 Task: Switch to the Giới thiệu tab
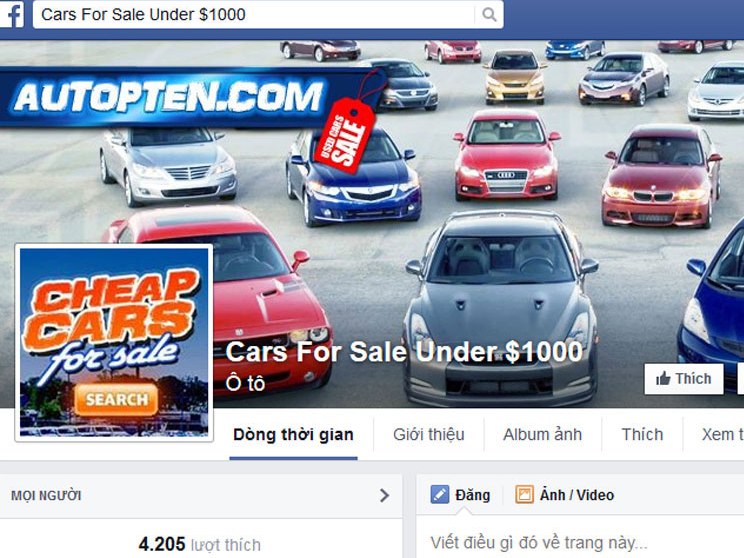pyautogui.click(x=428, y=435)
